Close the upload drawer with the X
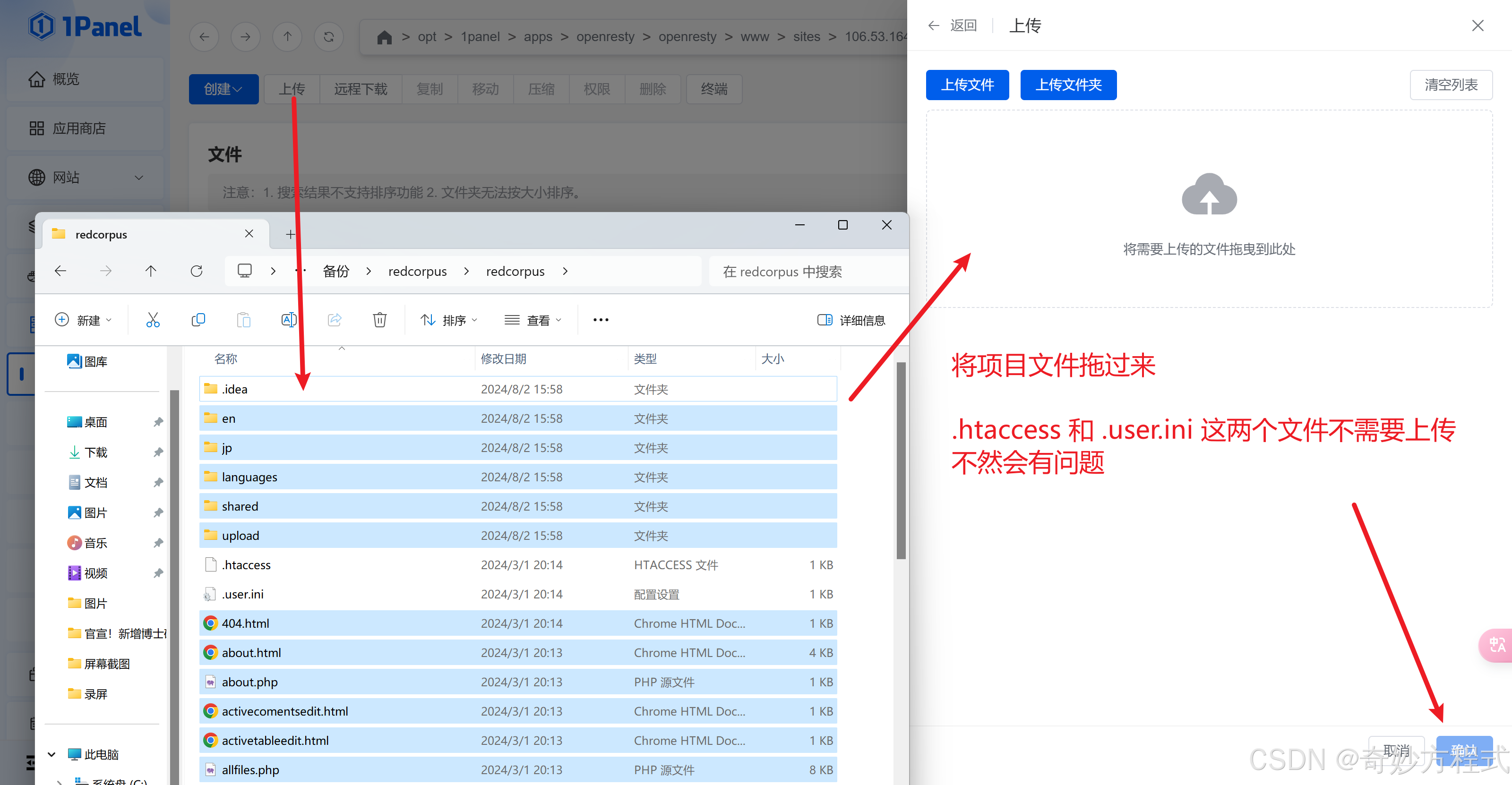1512x785 pixels. [1478, 26]
